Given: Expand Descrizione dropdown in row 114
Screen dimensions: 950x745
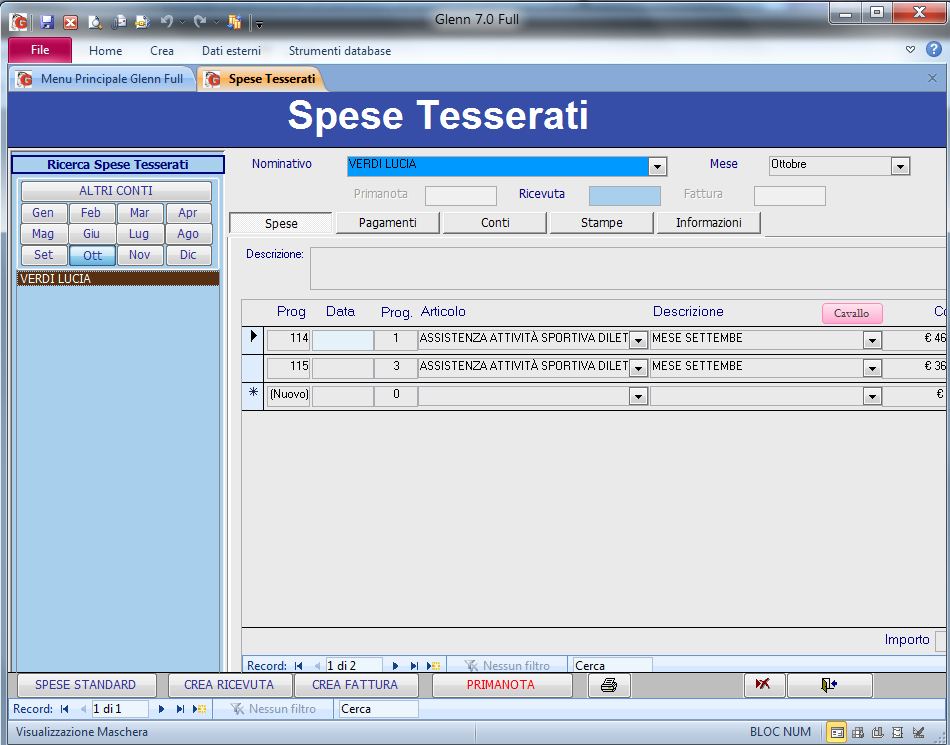Looking at the screenshot, I should click(872, 340).
